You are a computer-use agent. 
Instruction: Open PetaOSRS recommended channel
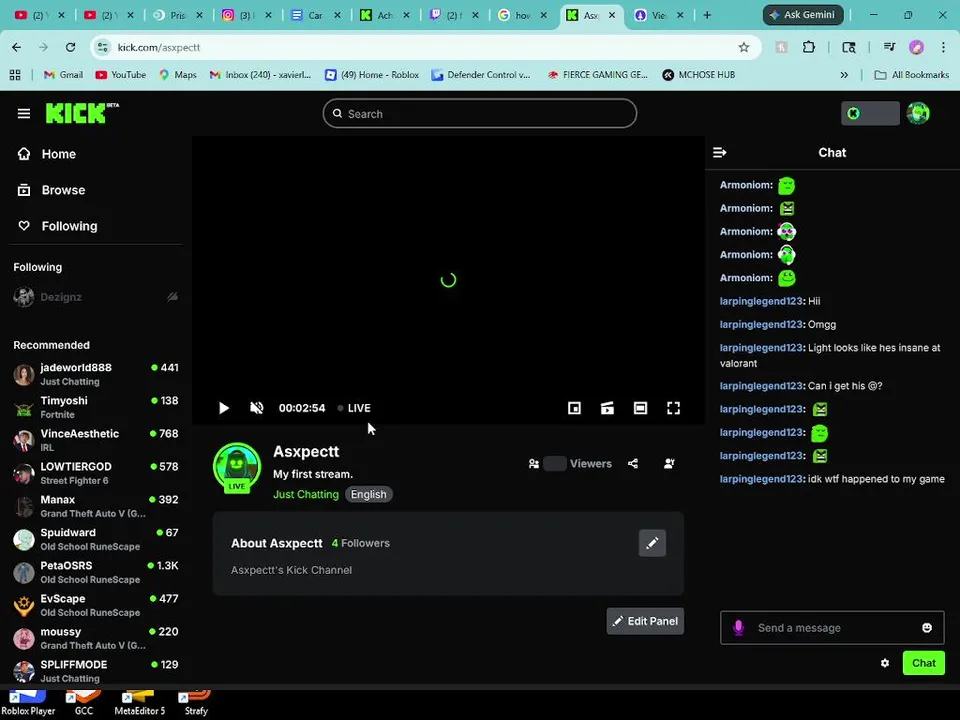(96, 572)
